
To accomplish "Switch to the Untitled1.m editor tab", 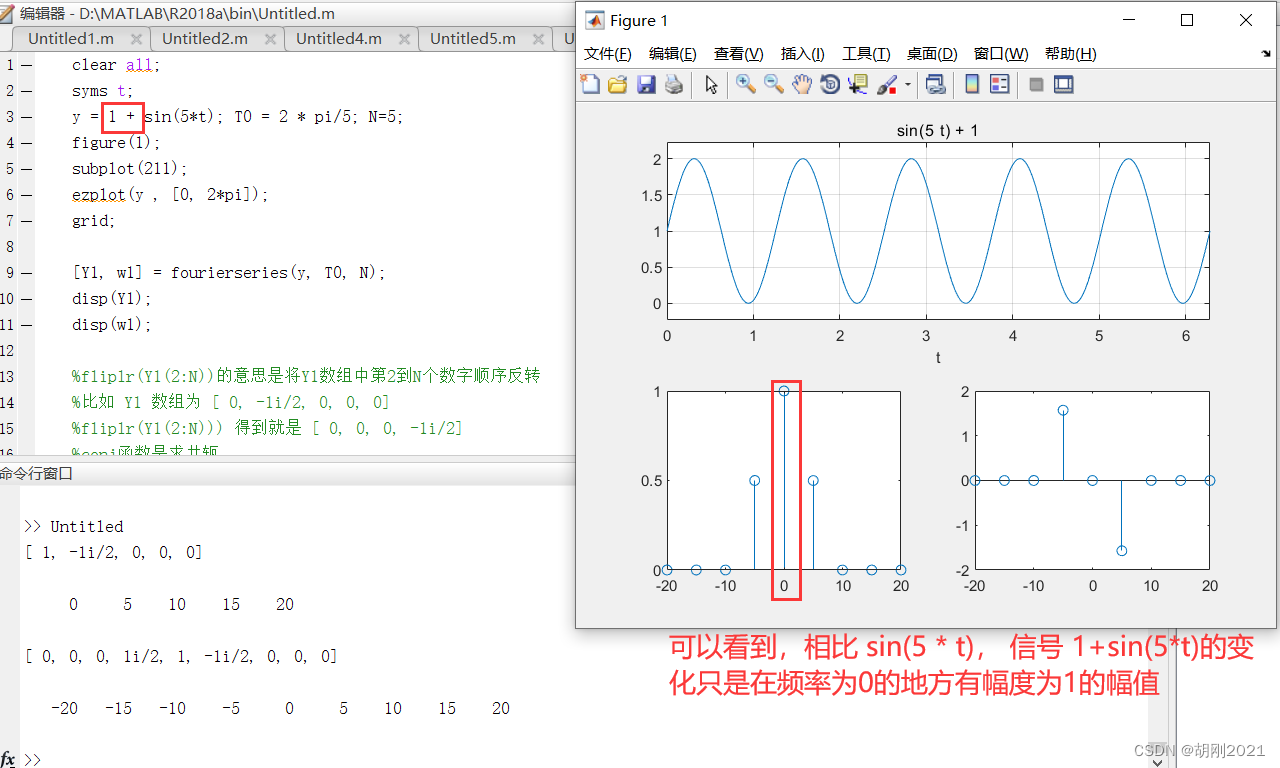I will pyautogui.click(x=71, y=39).
